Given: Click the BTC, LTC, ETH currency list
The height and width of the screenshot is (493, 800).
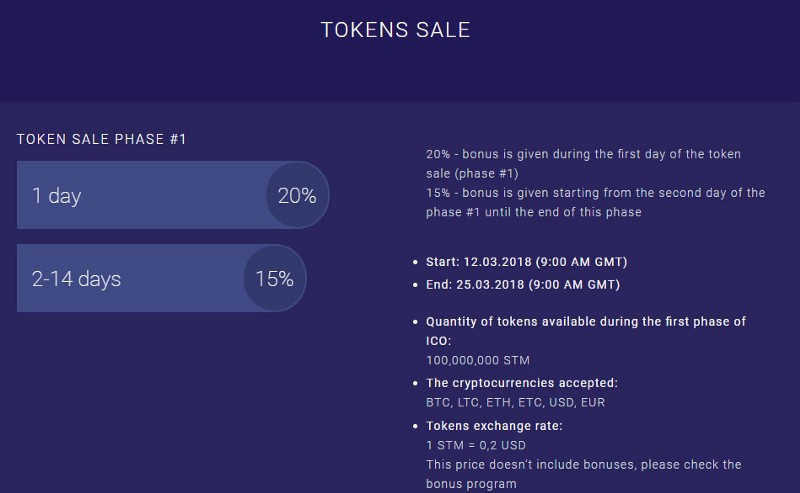Looking at the screenshot, I should 515,402.
